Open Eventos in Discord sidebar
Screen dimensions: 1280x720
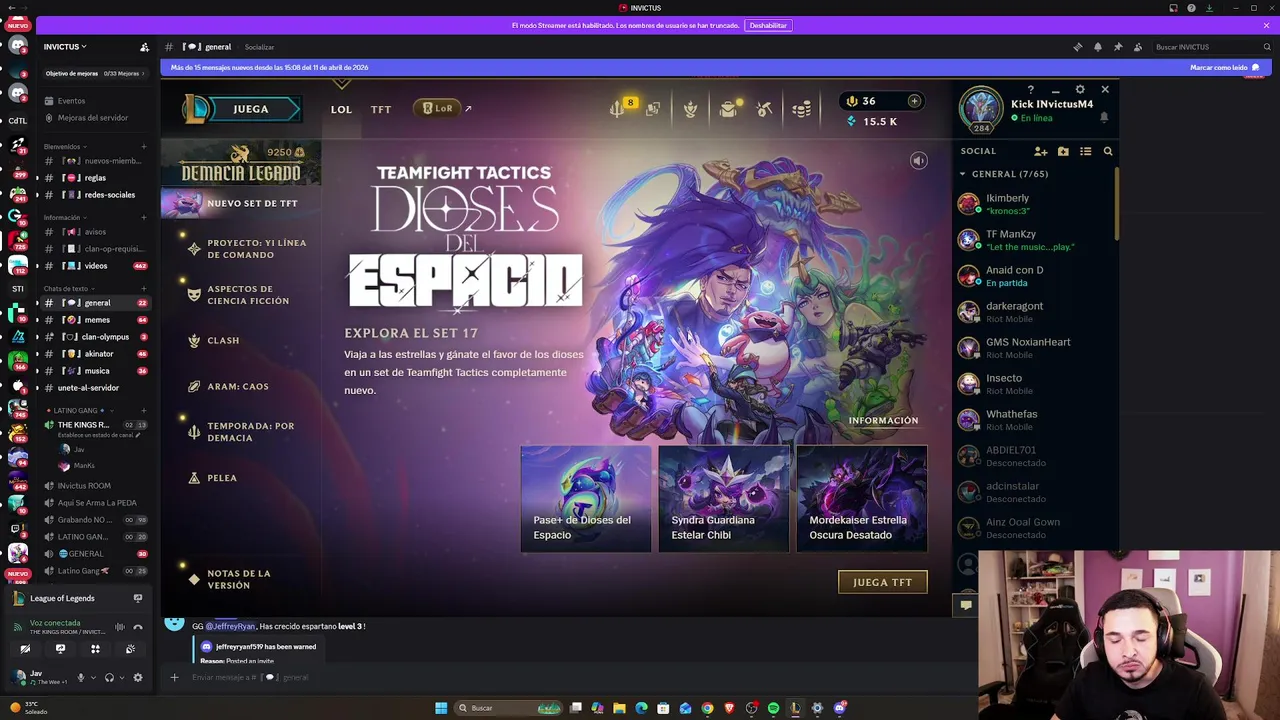coord(71,101)
